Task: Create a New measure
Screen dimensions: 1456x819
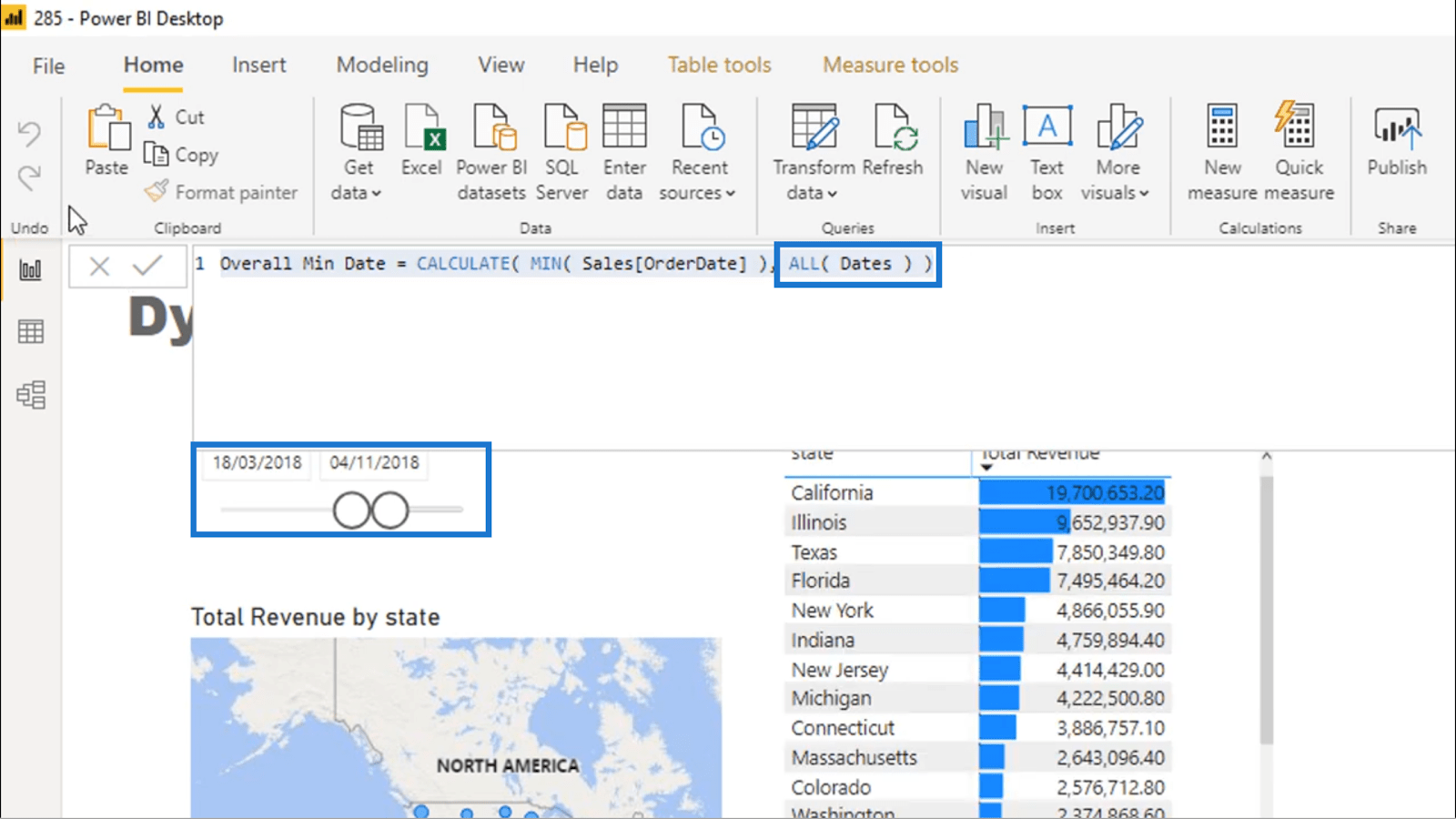Action: (1222, 151)
